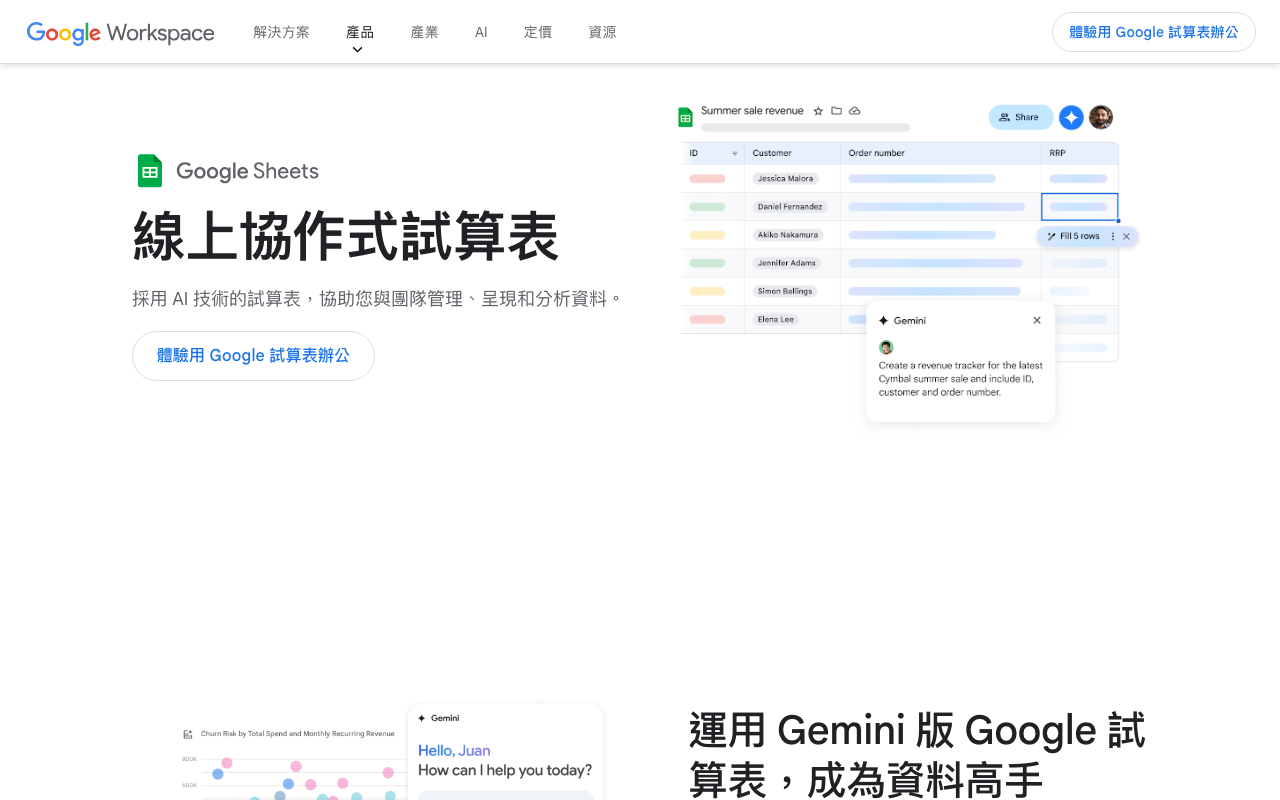Click the 線上協作式試算表 heading
The image size is (1280, 800).
tap(346, 236)
